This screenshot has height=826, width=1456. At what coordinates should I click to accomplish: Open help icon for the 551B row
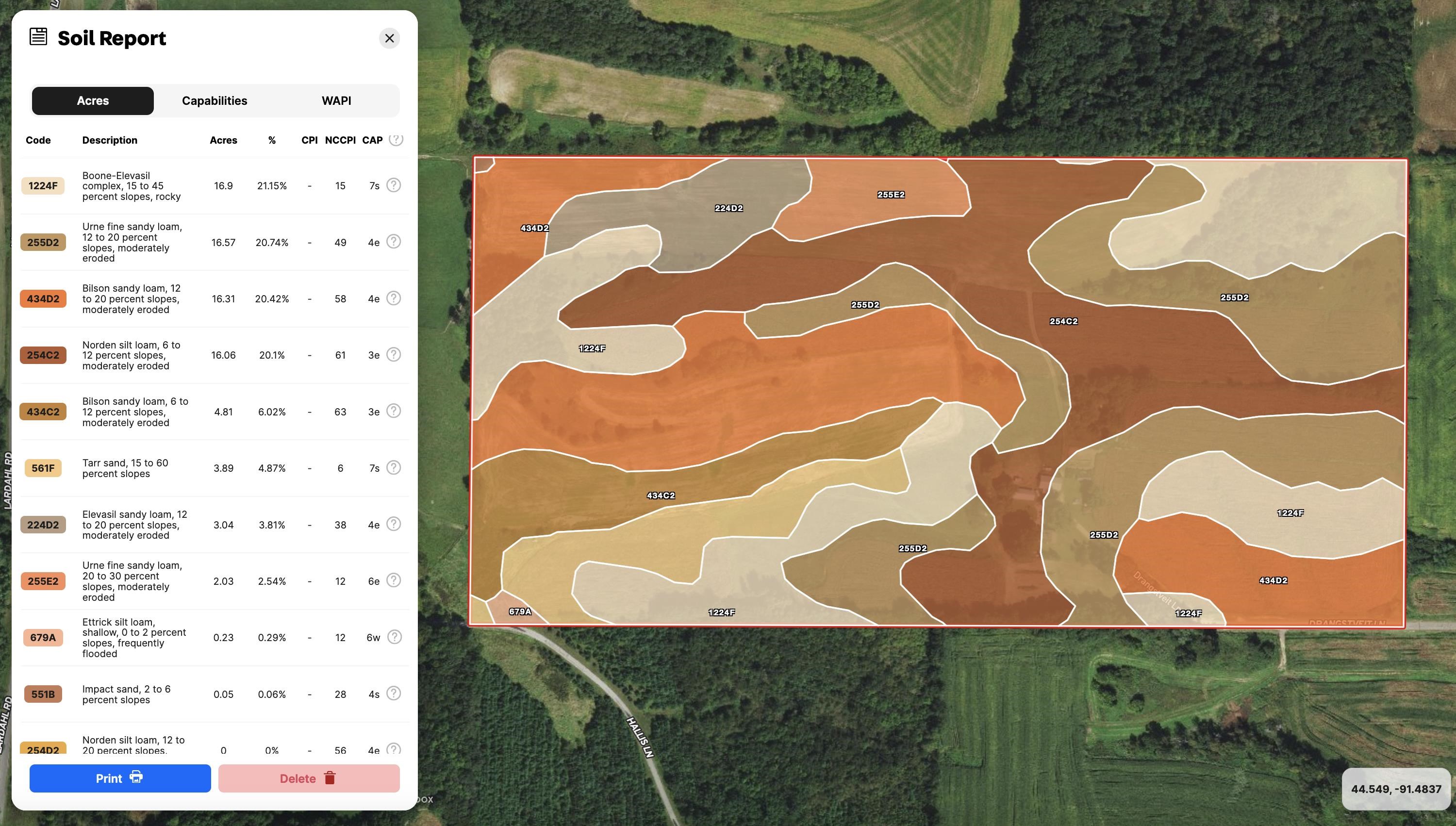pyautogui.click(x=394, y=693)
